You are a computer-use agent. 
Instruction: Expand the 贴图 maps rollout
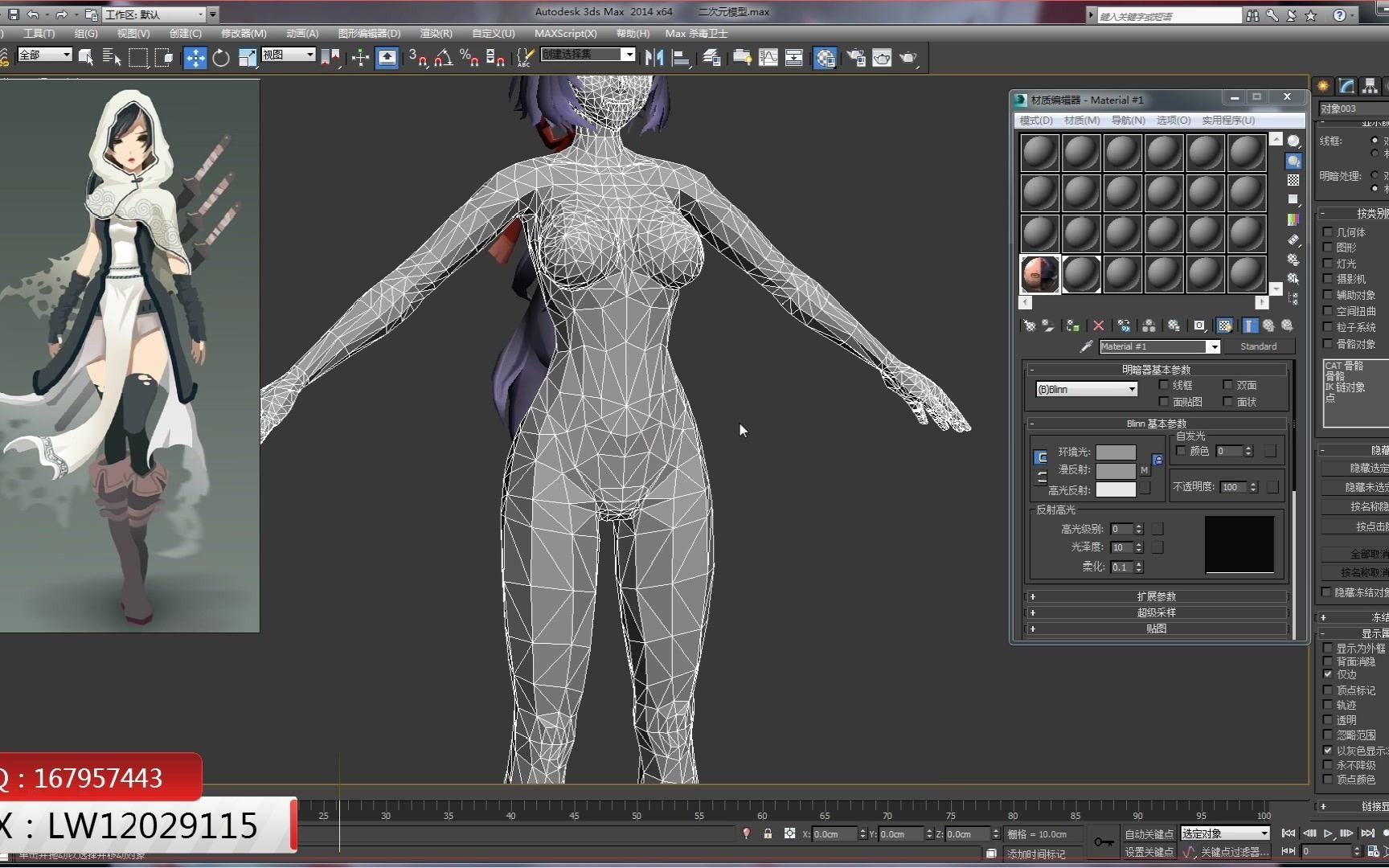(1157, 628)
